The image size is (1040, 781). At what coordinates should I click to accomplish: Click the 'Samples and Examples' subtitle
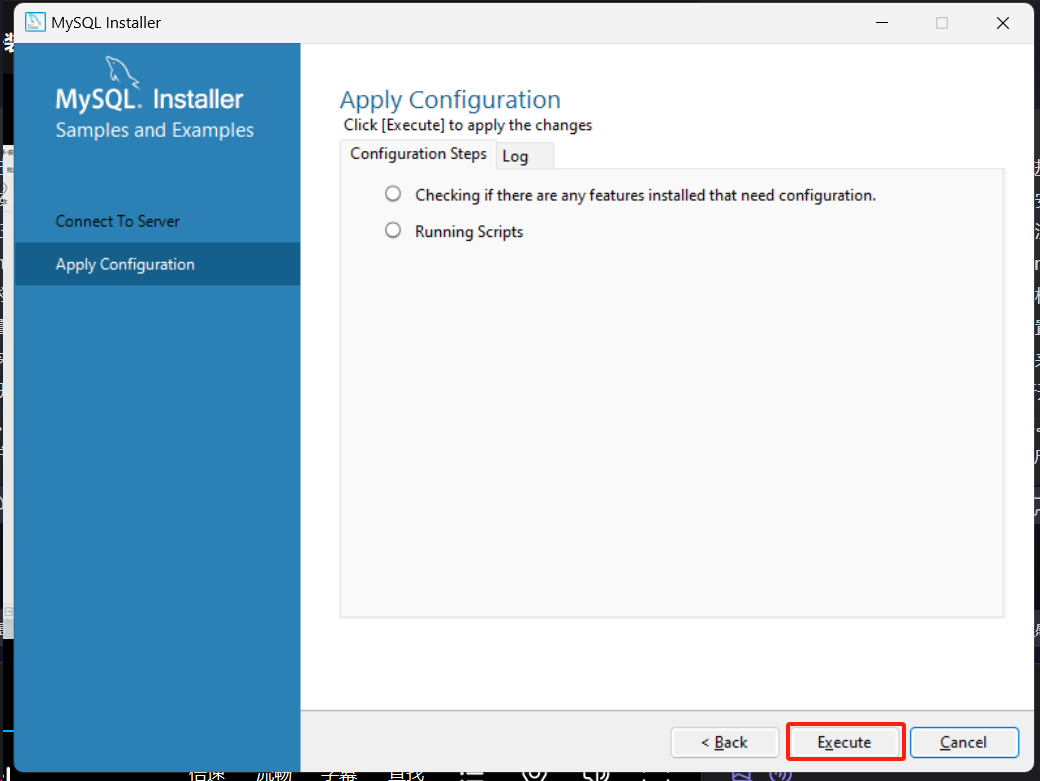pos(155,130)
